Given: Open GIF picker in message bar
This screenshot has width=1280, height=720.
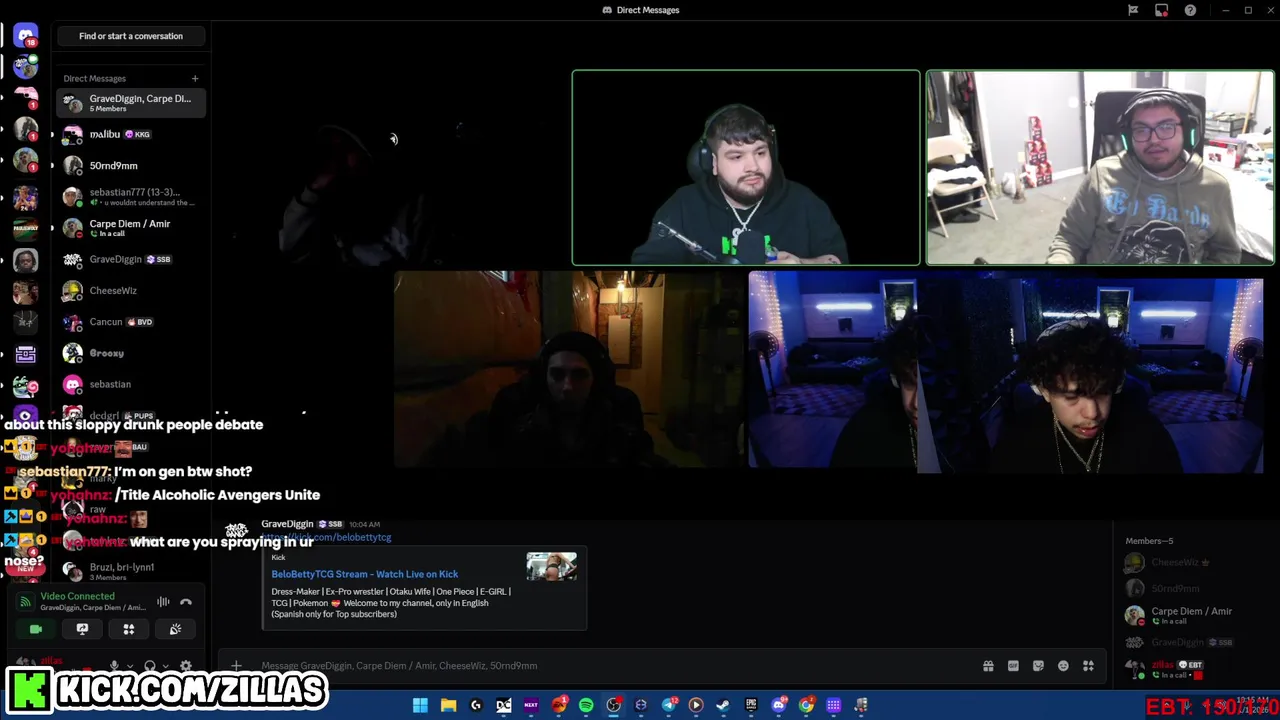Looking at the screenshot, I should [1013, 666].
